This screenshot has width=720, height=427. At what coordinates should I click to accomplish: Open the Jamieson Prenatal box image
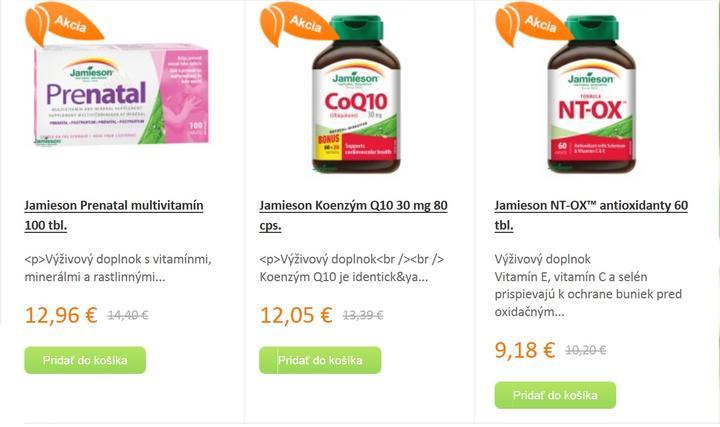[121, 95]
